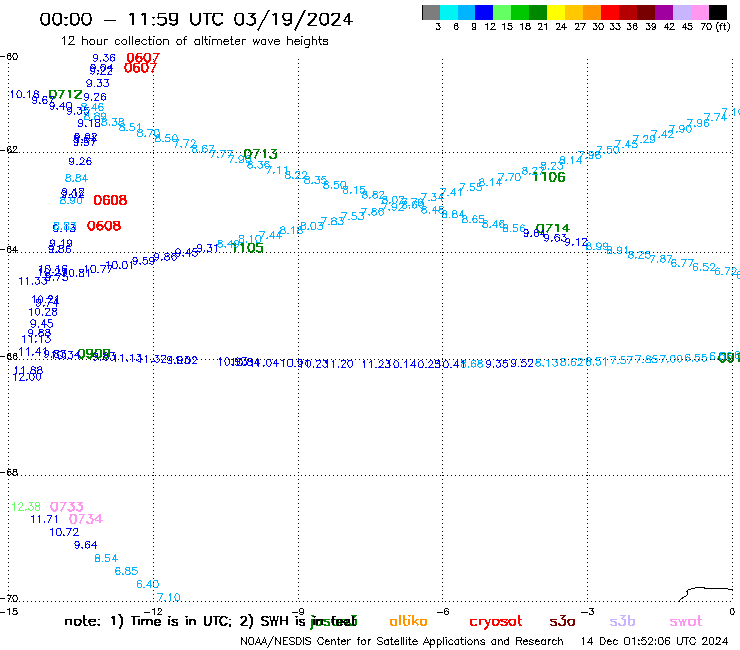Image resolution: width=740 pixels, height=650 pixels.
Task: Click the '70 (ft)' label of the color scale
Action: click(x=715, y=26)
